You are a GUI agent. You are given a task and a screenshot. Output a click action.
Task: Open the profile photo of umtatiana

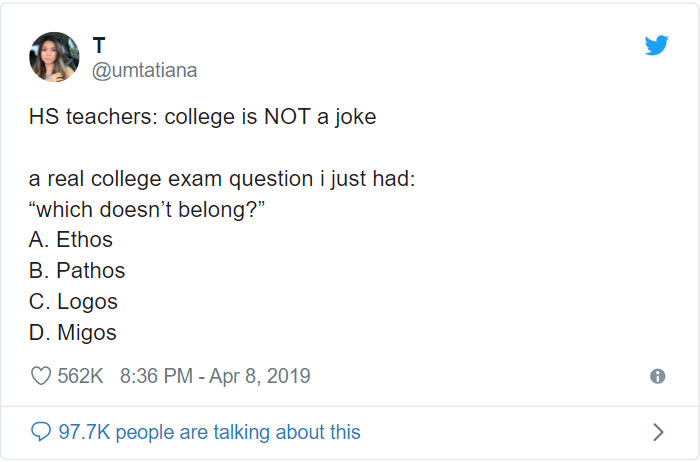pos(54,57)
